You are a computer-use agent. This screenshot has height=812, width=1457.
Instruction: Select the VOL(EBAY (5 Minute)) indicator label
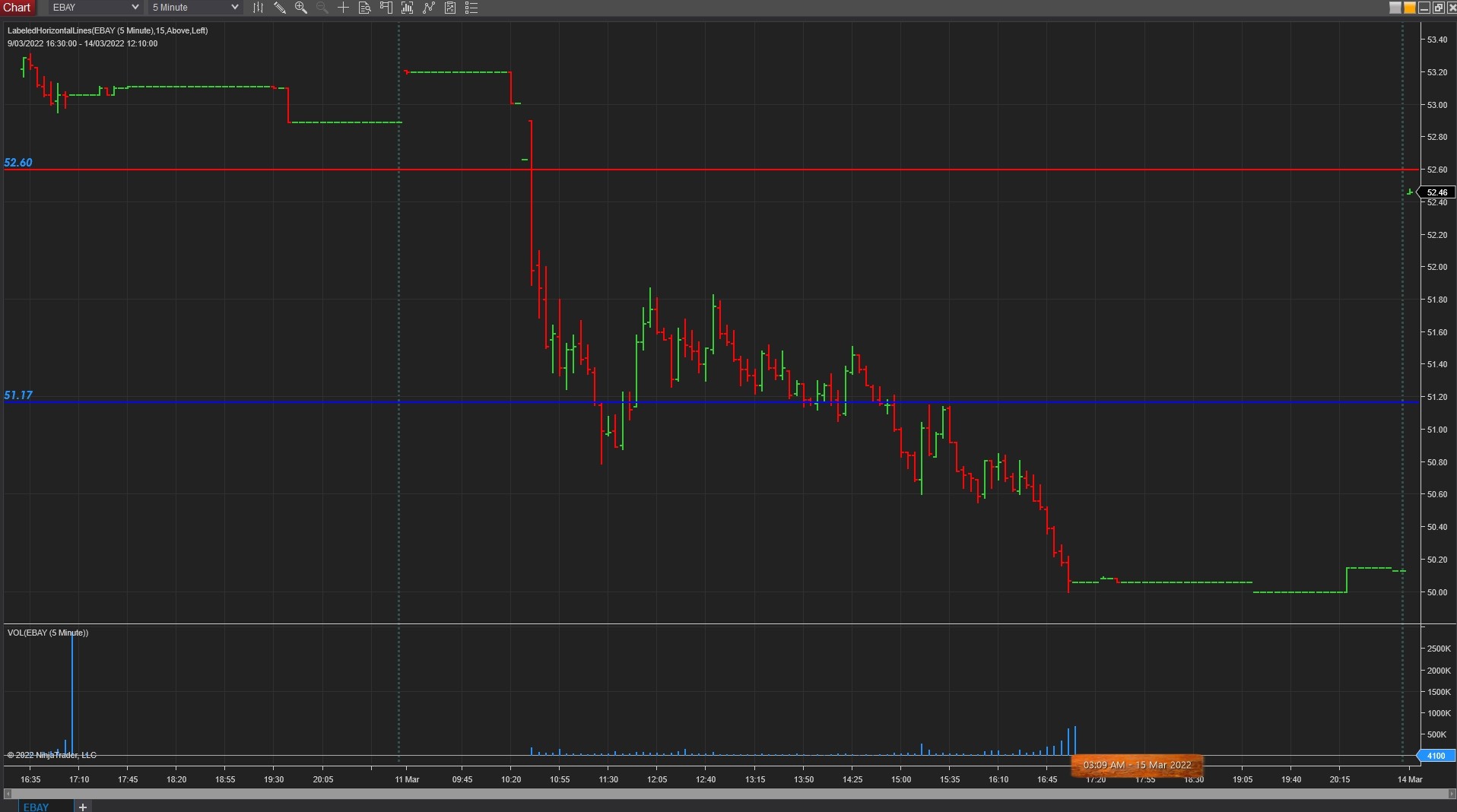48,633
